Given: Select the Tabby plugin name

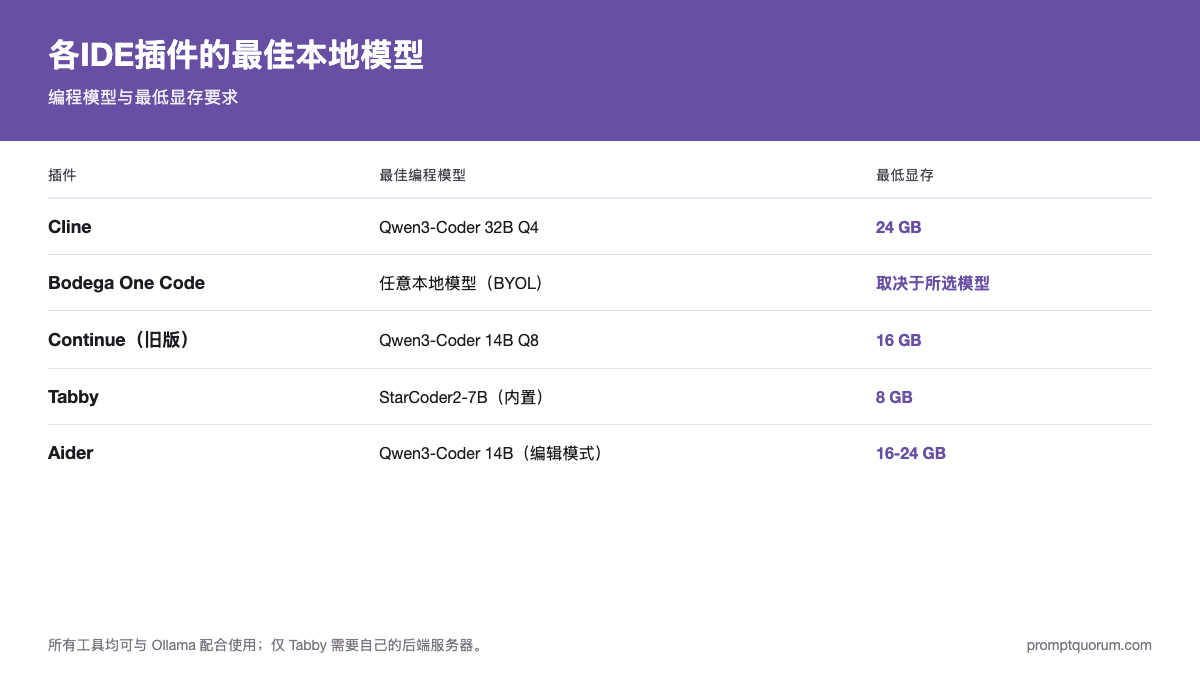Looking at the screenshot, I should [73, 397].
